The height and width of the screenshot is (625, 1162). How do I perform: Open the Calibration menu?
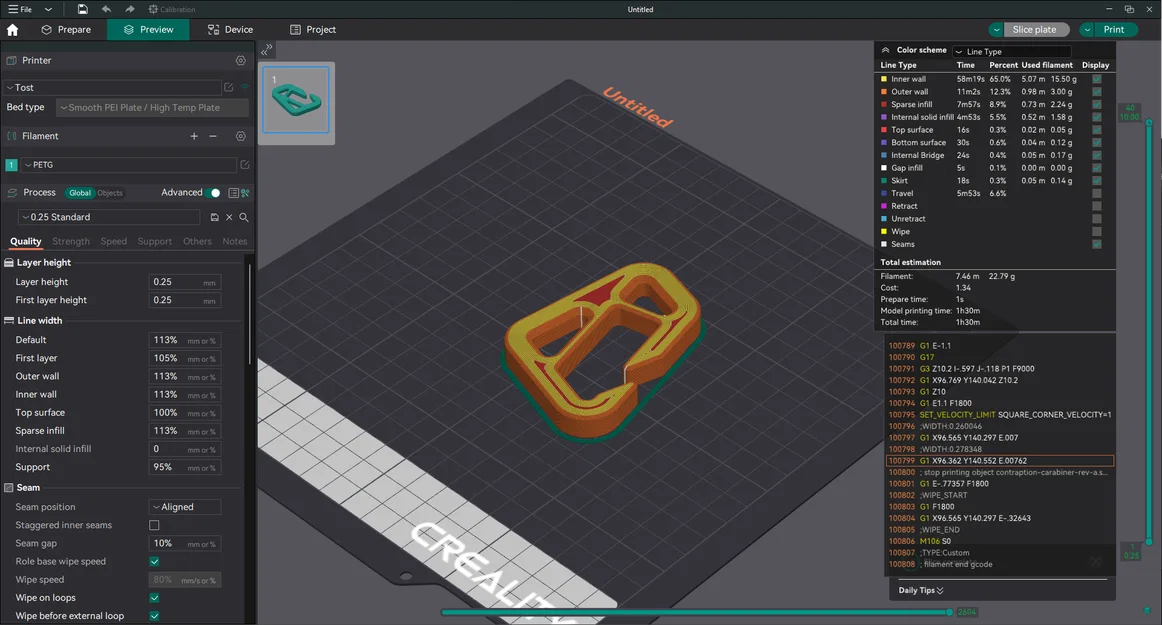coord(172,10)
